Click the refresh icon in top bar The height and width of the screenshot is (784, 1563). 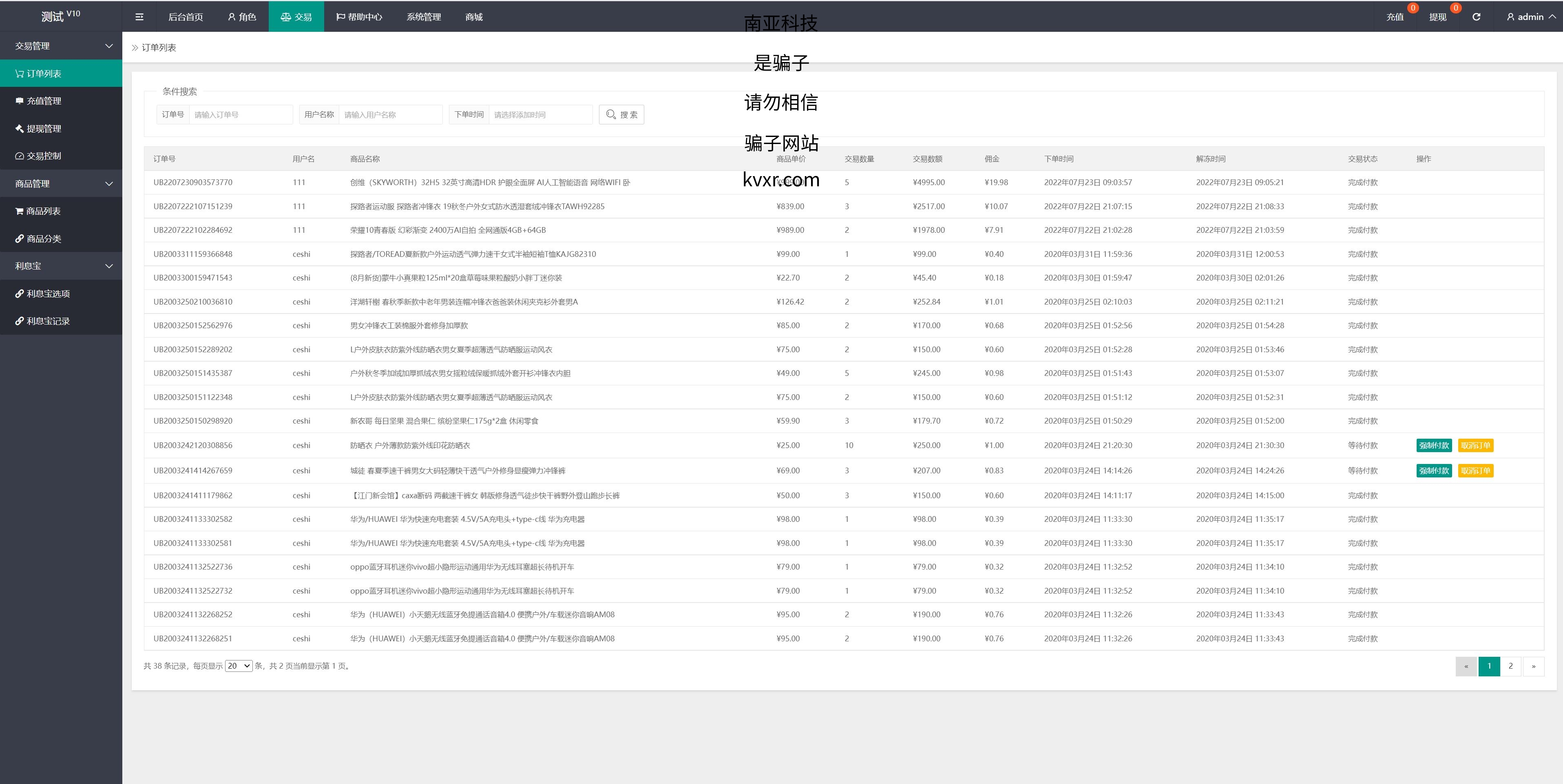[x=1476, y=17]
